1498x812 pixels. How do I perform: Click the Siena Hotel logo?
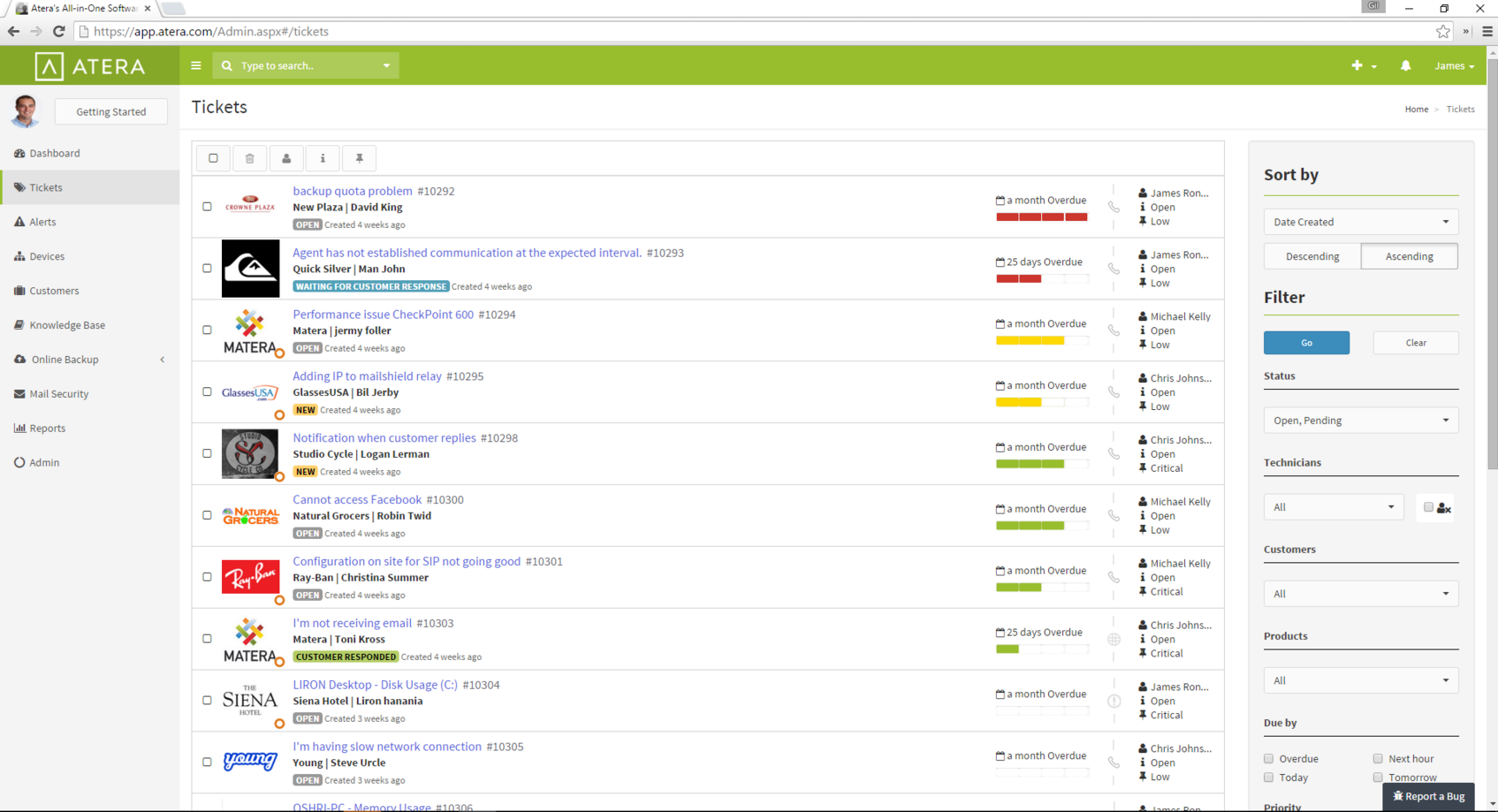tap(250, 700)
